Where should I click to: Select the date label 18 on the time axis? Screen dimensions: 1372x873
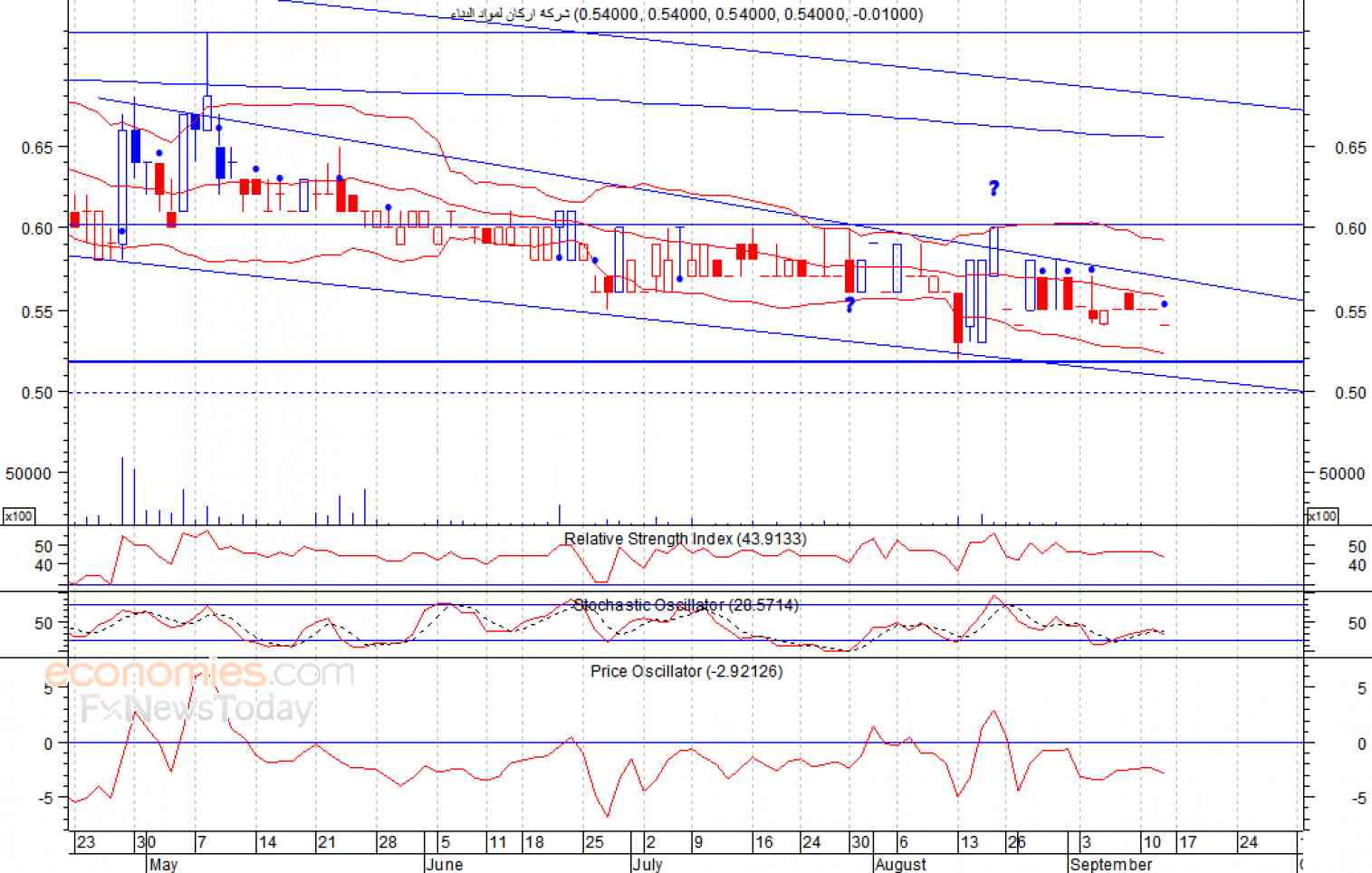[x=535, y=842]
